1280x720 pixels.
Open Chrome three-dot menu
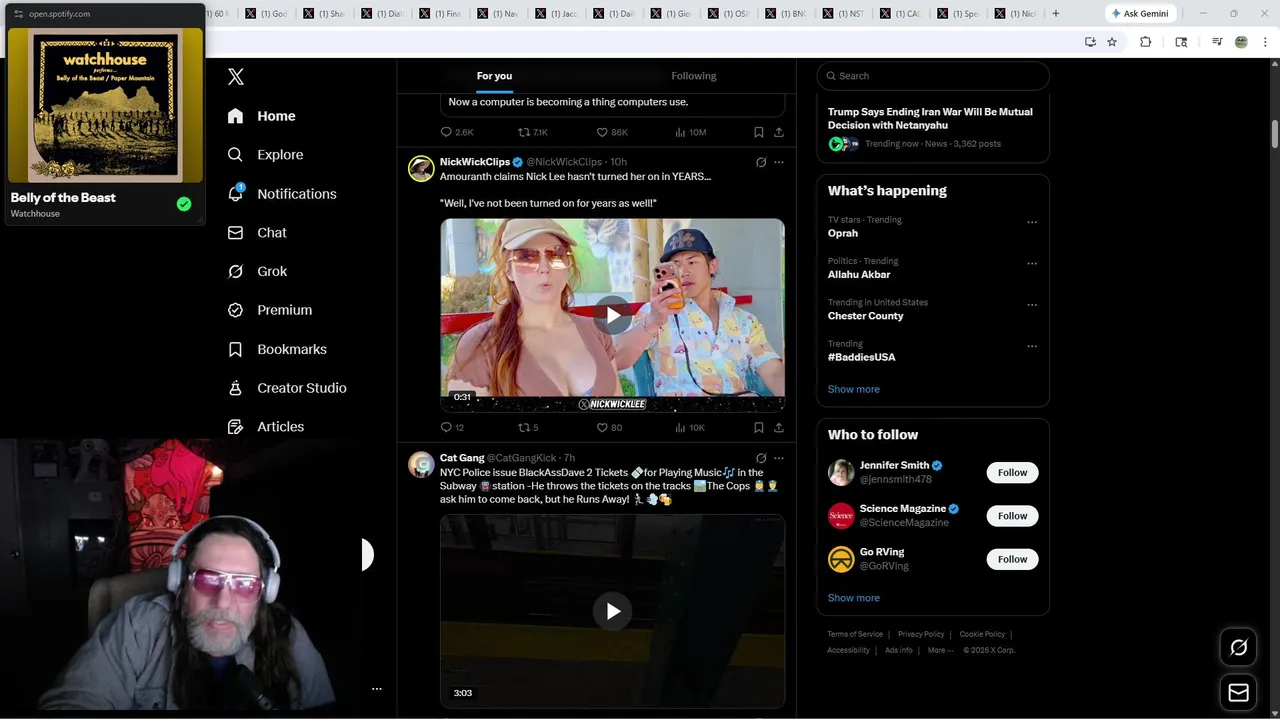(1266, 42)
